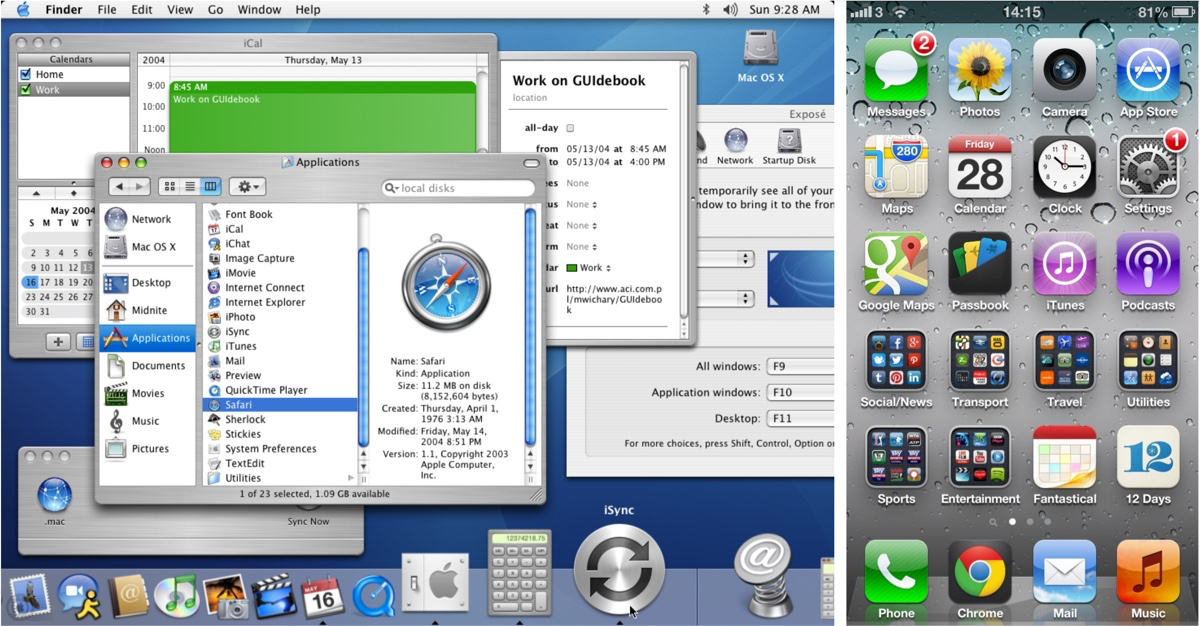1200x626 pixels.
Task: Go to previous month in iCal mini calendar
Action: pos(37,193)
